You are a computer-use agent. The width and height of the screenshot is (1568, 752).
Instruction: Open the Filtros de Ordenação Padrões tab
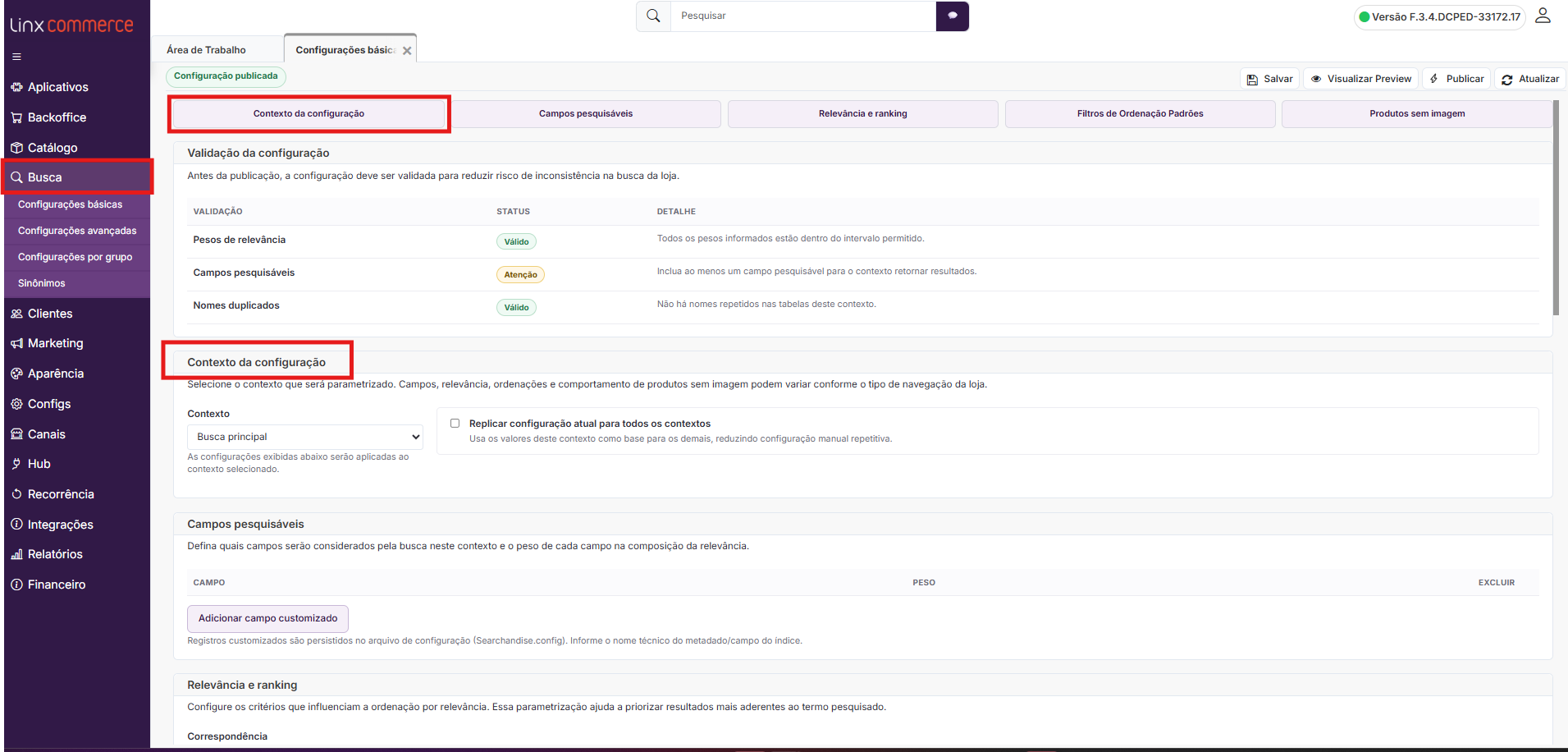[x=1141, y=114]
